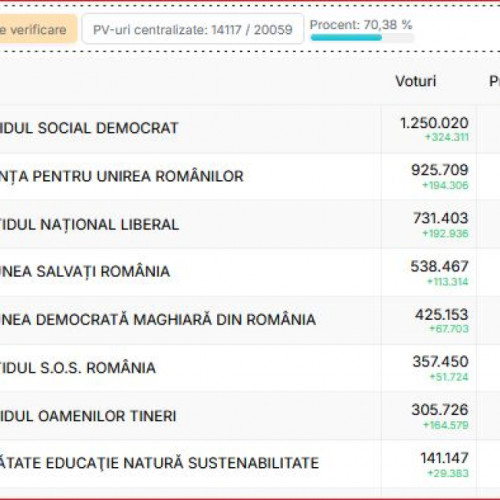Select the S.O.S. ROMÂNIA party row name

point(78,368)
